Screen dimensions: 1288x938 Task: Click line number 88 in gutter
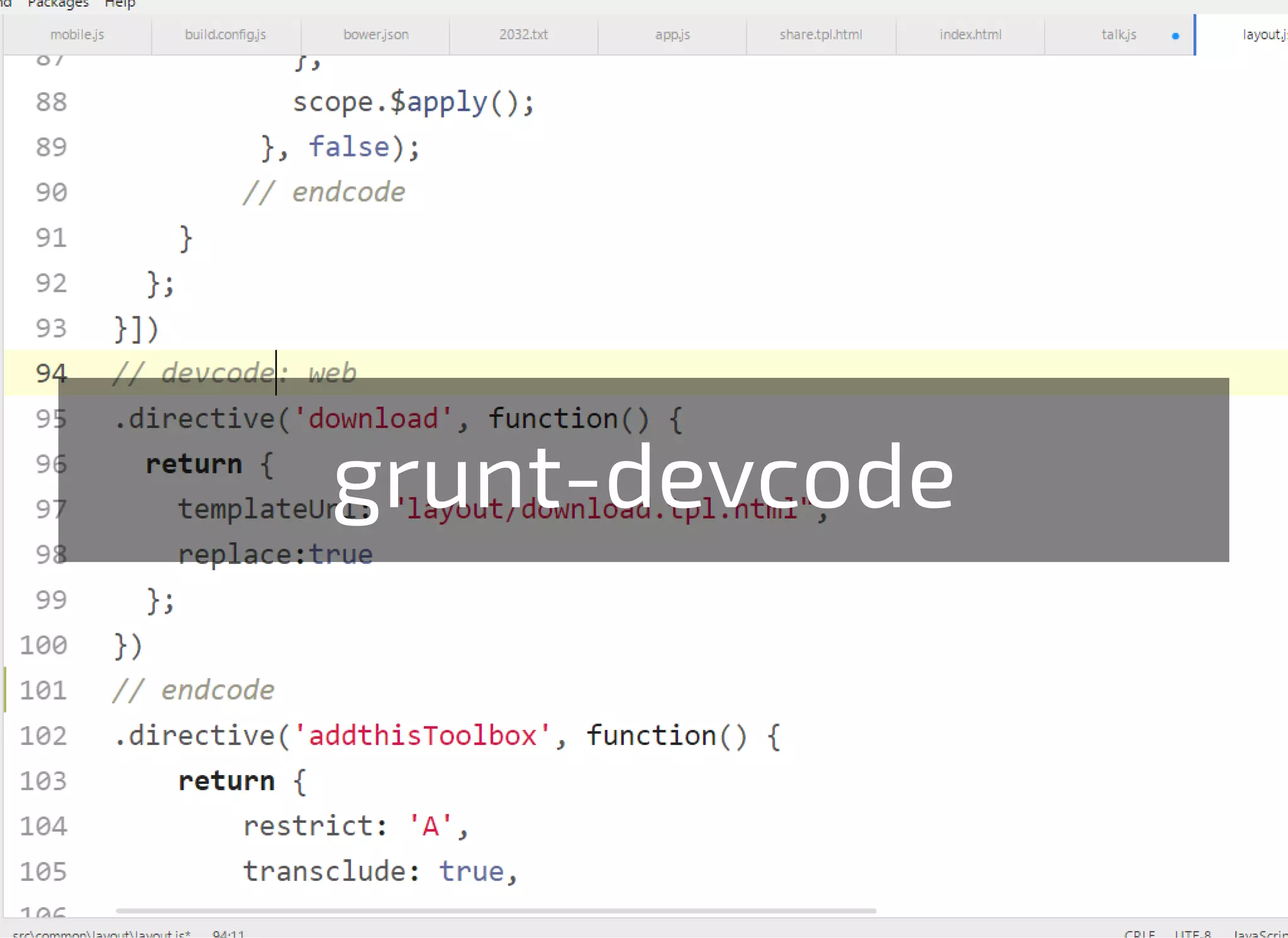pos(51,102)
